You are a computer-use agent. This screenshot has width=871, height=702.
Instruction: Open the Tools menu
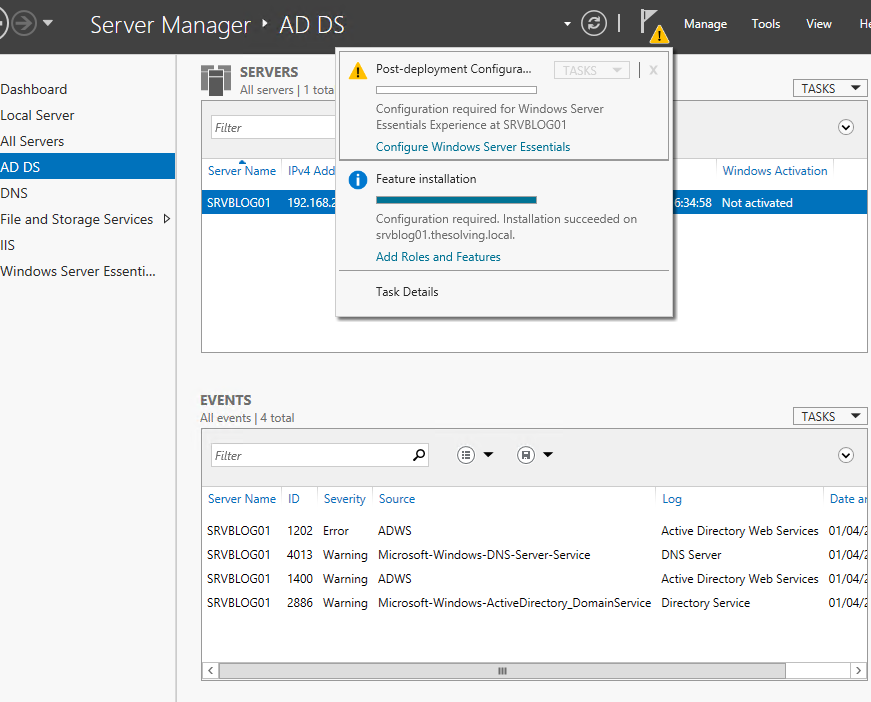click(x=766, y=24)
